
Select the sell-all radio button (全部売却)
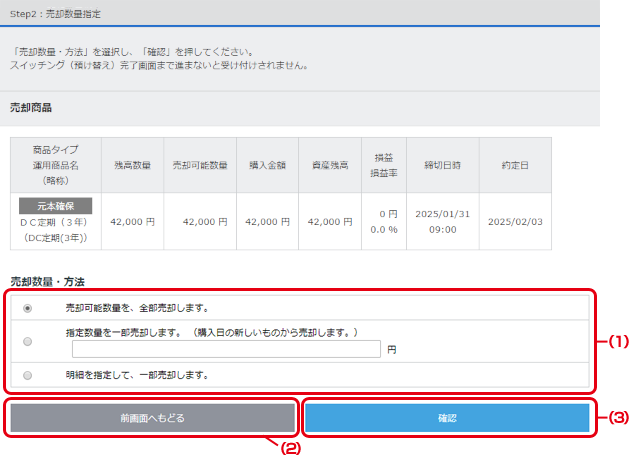tap(27, 308)
